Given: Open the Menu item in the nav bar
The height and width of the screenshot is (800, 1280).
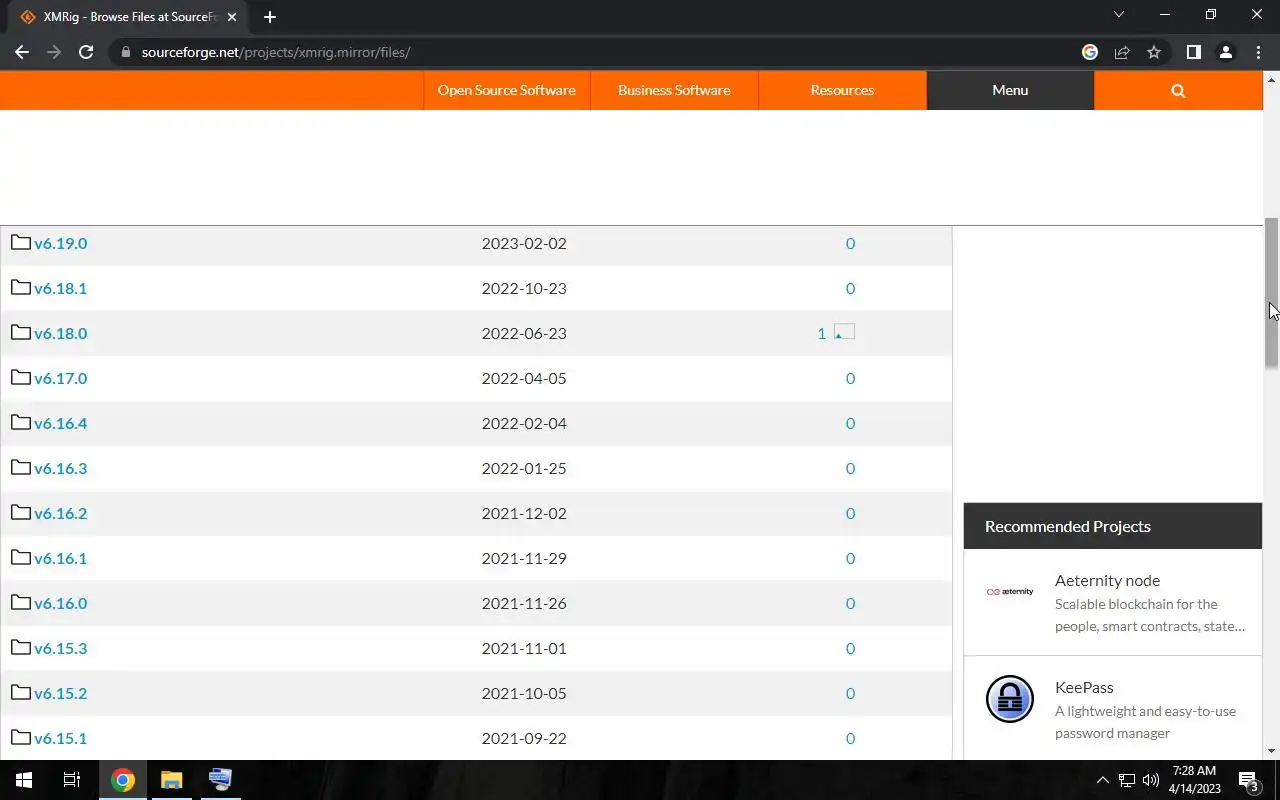Looking at the screenshot, I should click(x=1010, y=90).
